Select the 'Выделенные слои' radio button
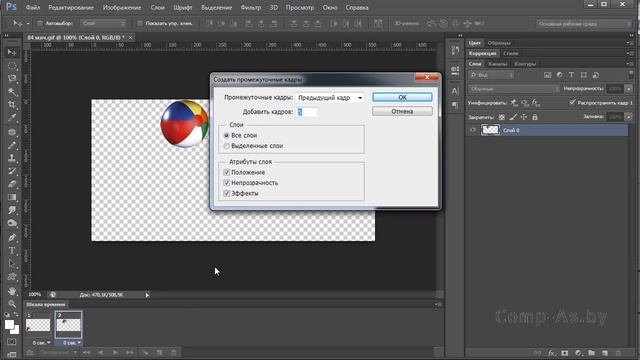 (227, 146)
